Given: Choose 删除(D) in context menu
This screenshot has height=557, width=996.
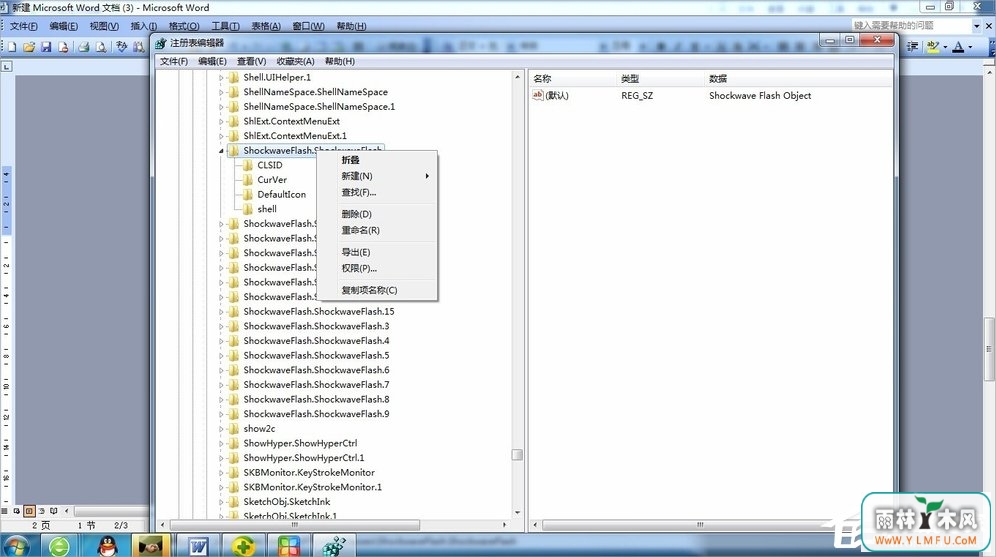Looking at the screenshot, I should [377, 214].
